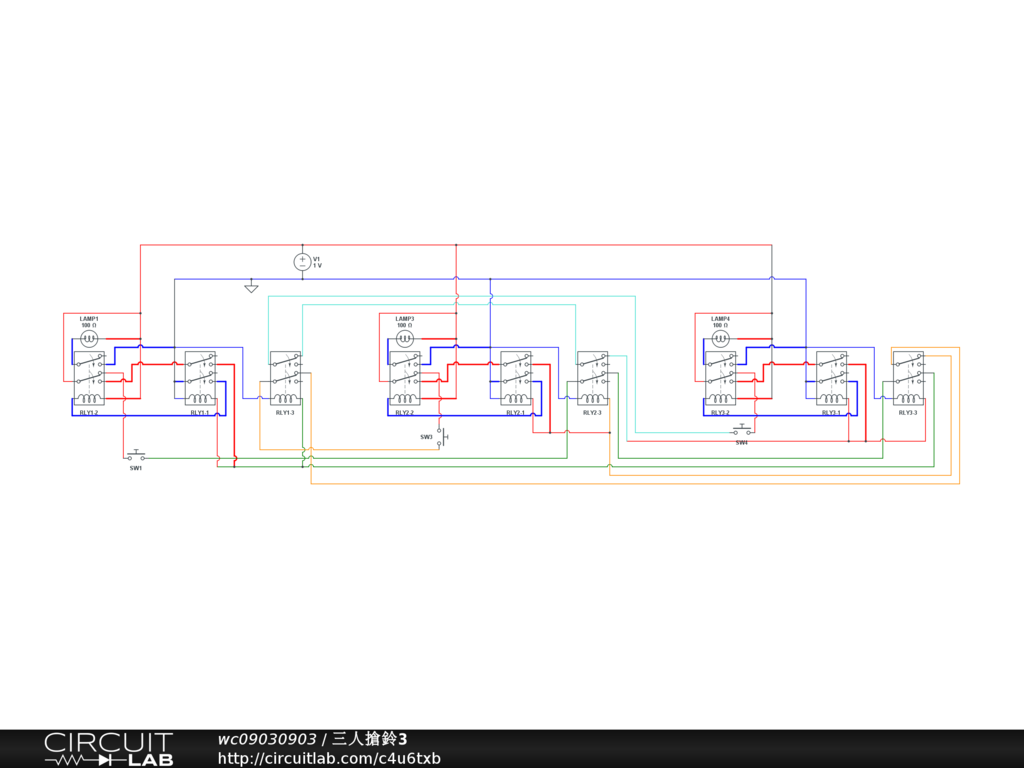
Task: Click relay RLY2-2 under LAMP3
Action: 405,379
